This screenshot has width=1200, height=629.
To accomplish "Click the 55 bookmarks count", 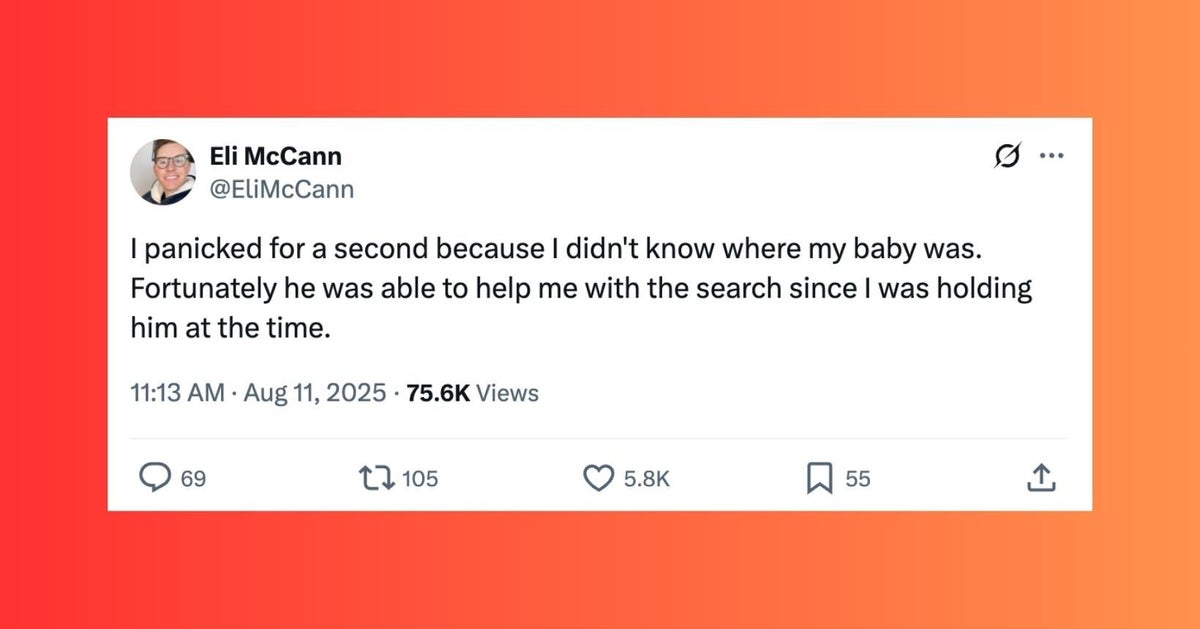I will pos(858,479).
